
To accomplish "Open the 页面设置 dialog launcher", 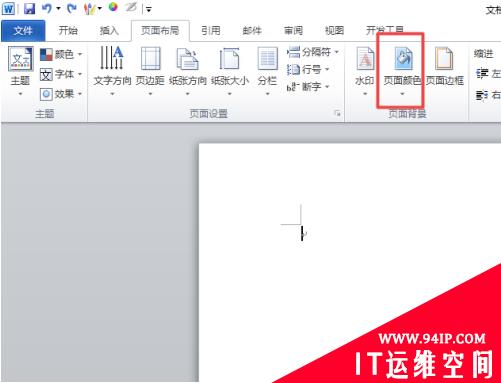I will [337, 114].
